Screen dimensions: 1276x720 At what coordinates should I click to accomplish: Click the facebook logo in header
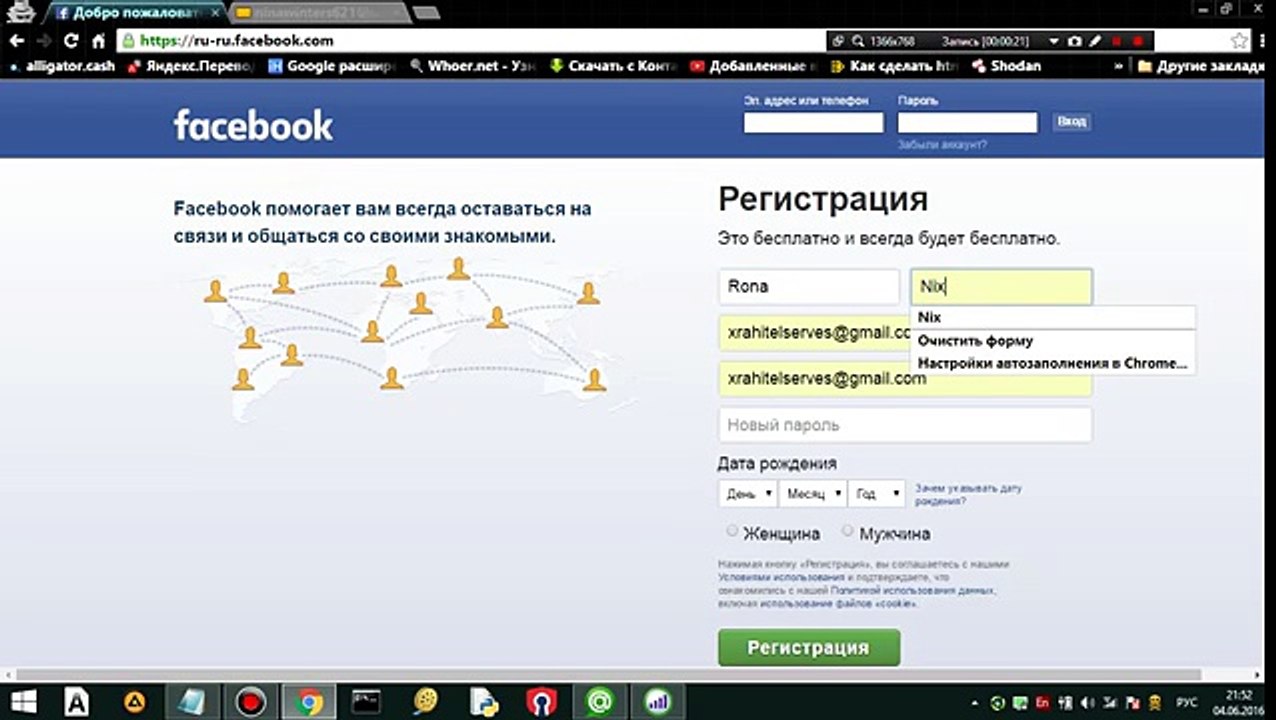(253, 125)
